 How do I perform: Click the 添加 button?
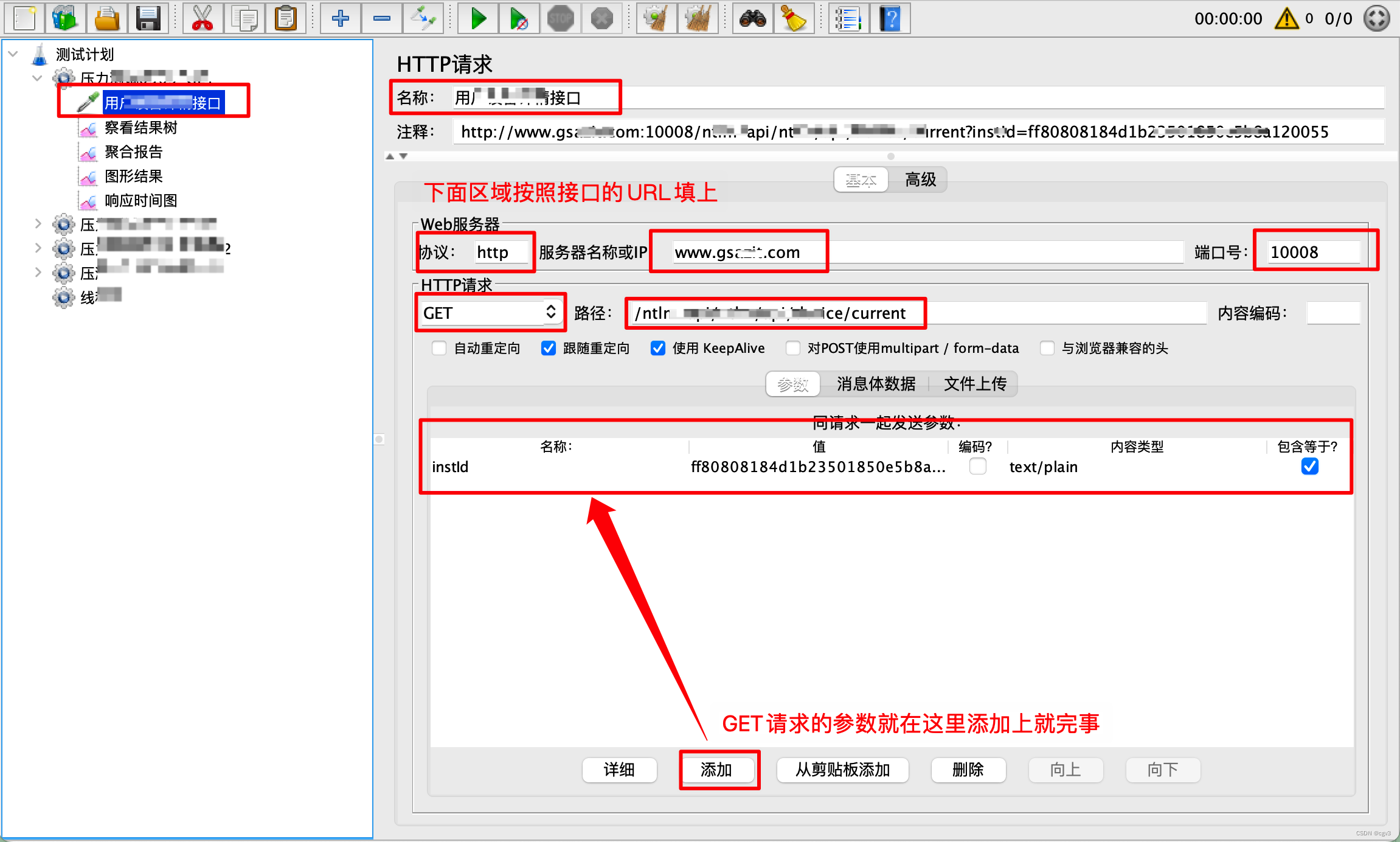[x=716, y=770]
